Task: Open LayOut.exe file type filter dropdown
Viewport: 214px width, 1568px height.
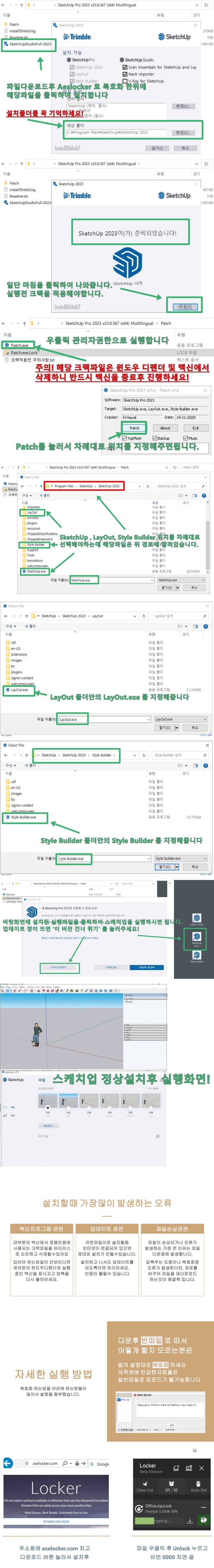Action: [180, 719]
